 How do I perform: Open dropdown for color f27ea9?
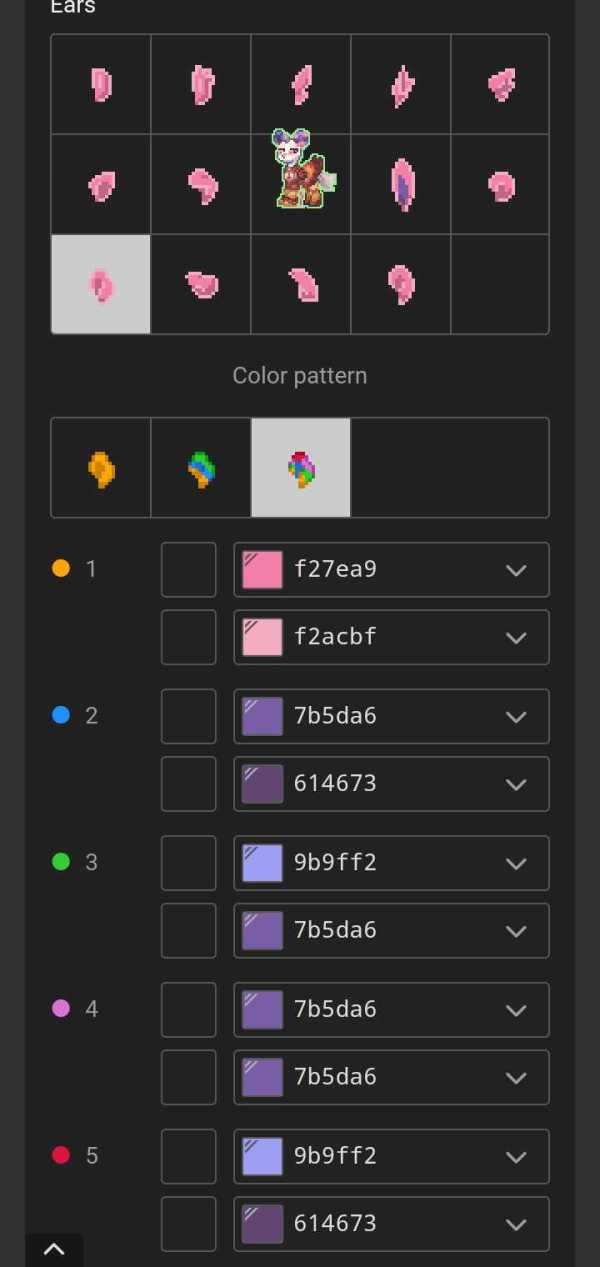coord(516,570)
